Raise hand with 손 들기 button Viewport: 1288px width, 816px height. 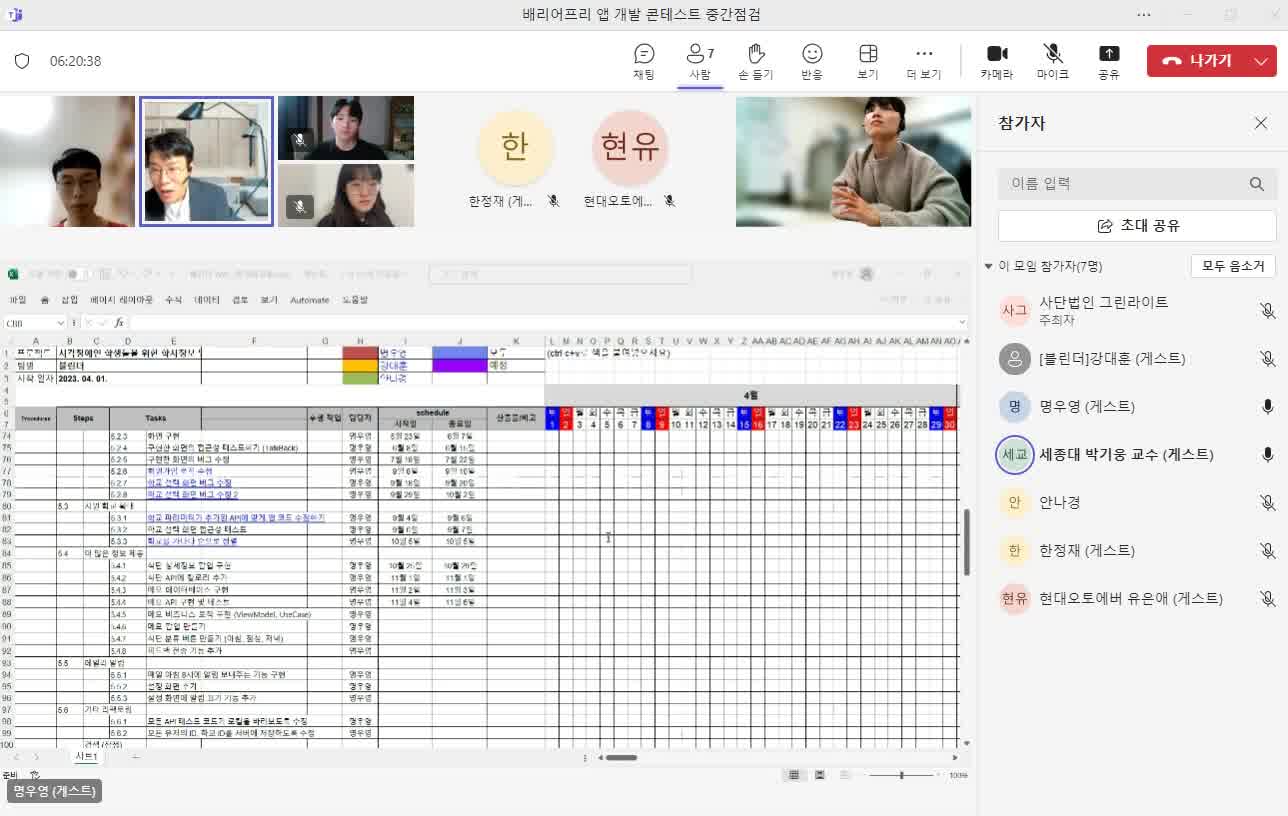(x=756, y=61)
